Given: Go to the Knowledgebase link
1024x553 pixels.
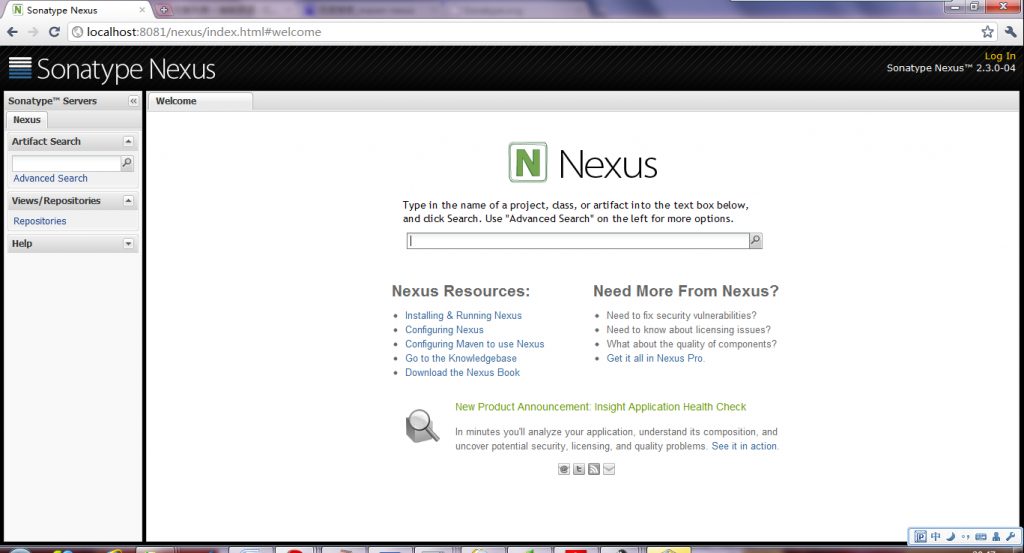Looking at the screenshot, I should 460,358.
